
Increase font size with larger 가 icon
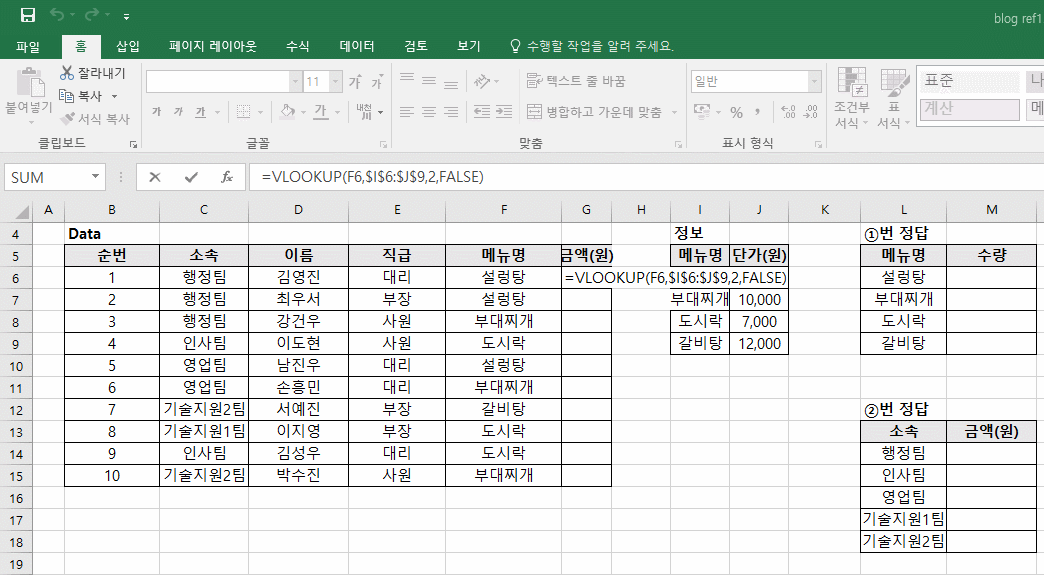356,81
